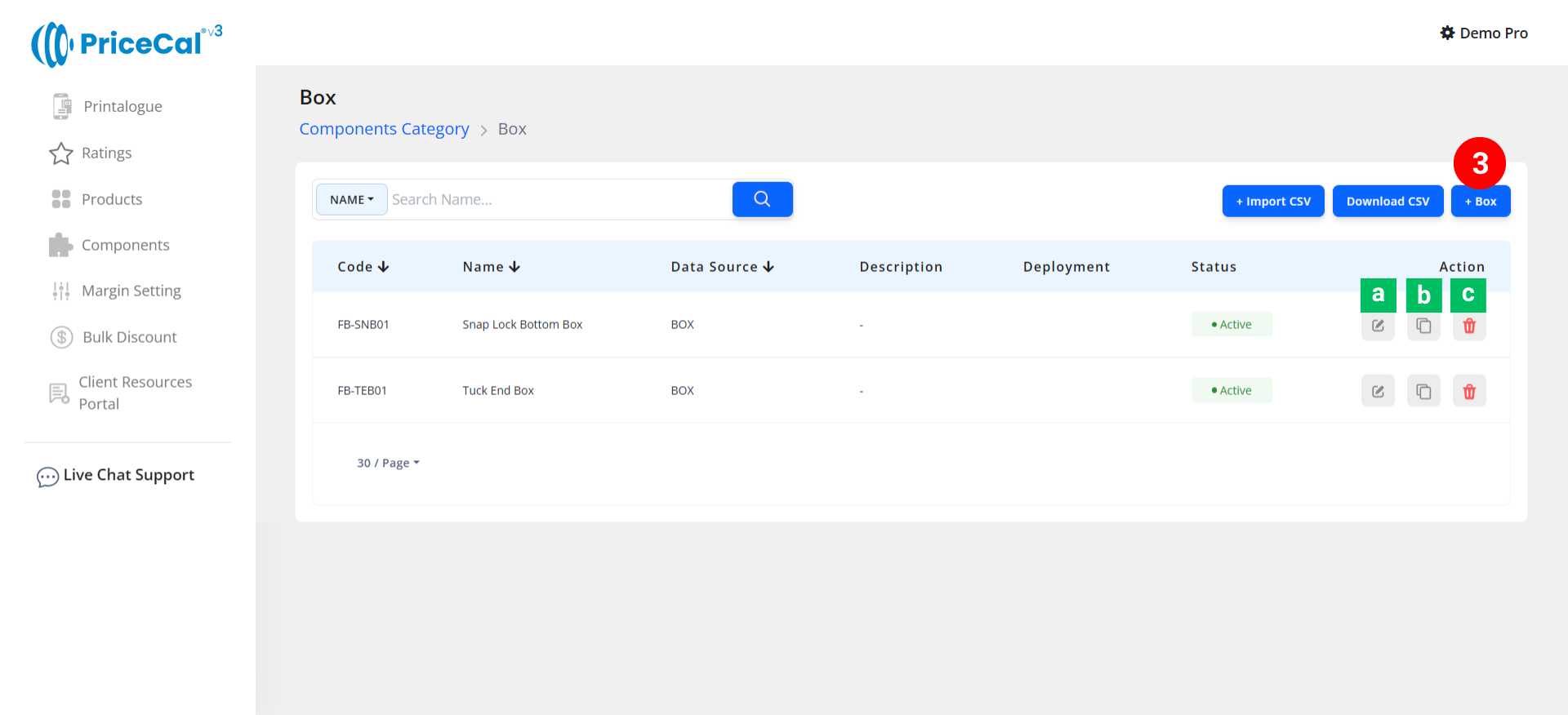Viewport: 1568px width, 715px height.
Task: Sort the table by Name column
Action: [491, 267]
